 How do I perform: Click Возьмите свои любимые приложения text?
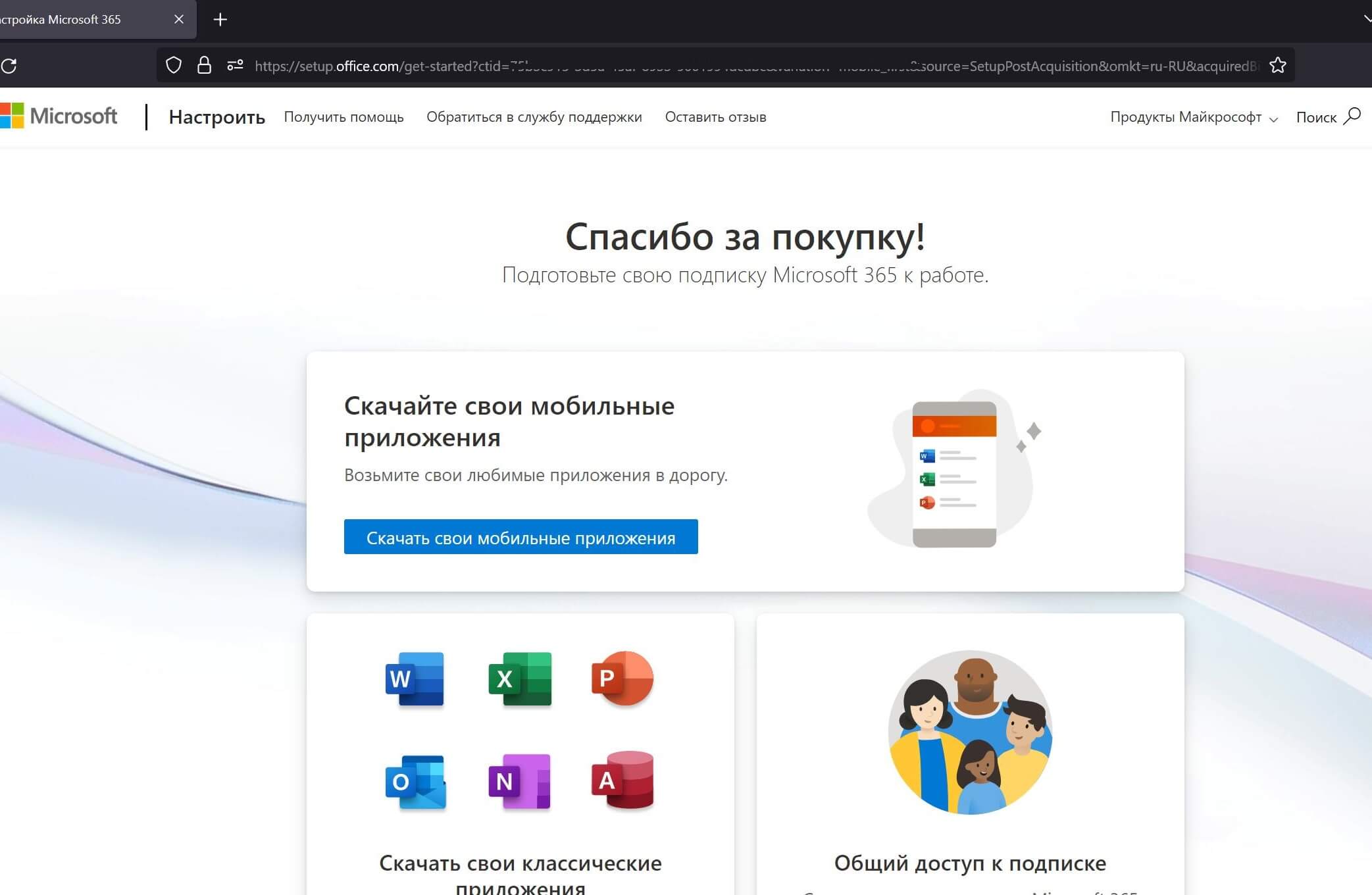[x=536, y=475]
